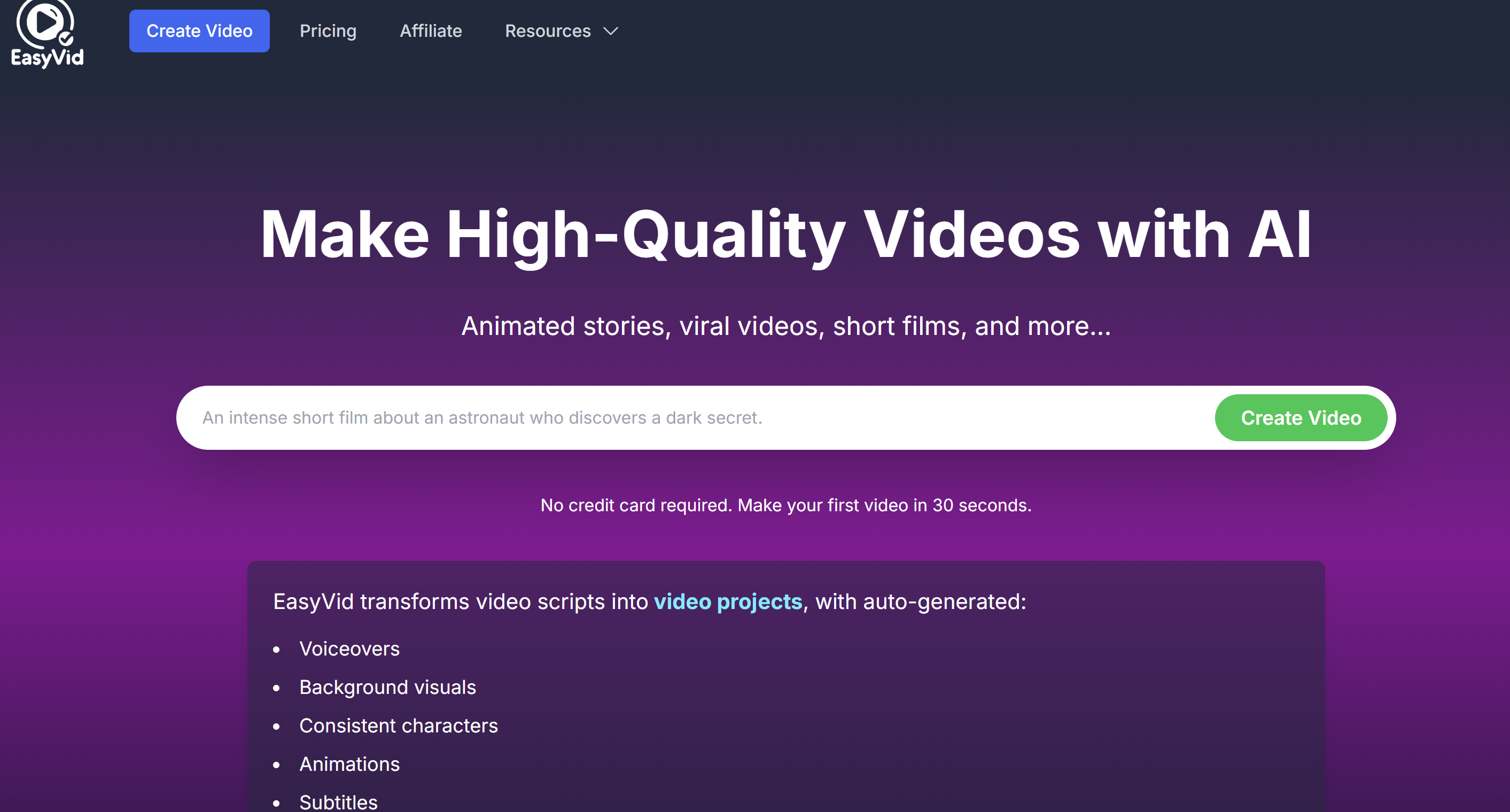Image resolution: width=1510 pixels, height=812 pixels.
Task: Follow the 'video projects' link
Action: pos(727,602)
